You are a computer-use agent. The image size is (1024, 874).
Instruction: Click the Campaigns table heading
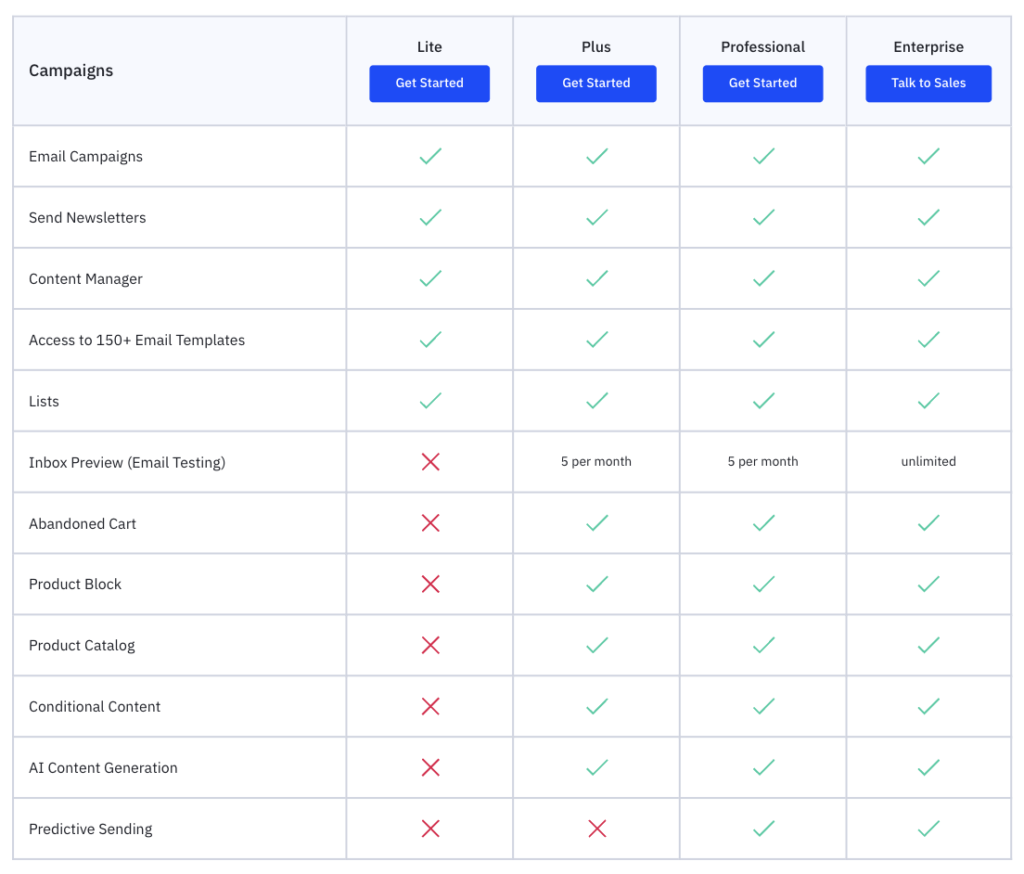point(71,71)
